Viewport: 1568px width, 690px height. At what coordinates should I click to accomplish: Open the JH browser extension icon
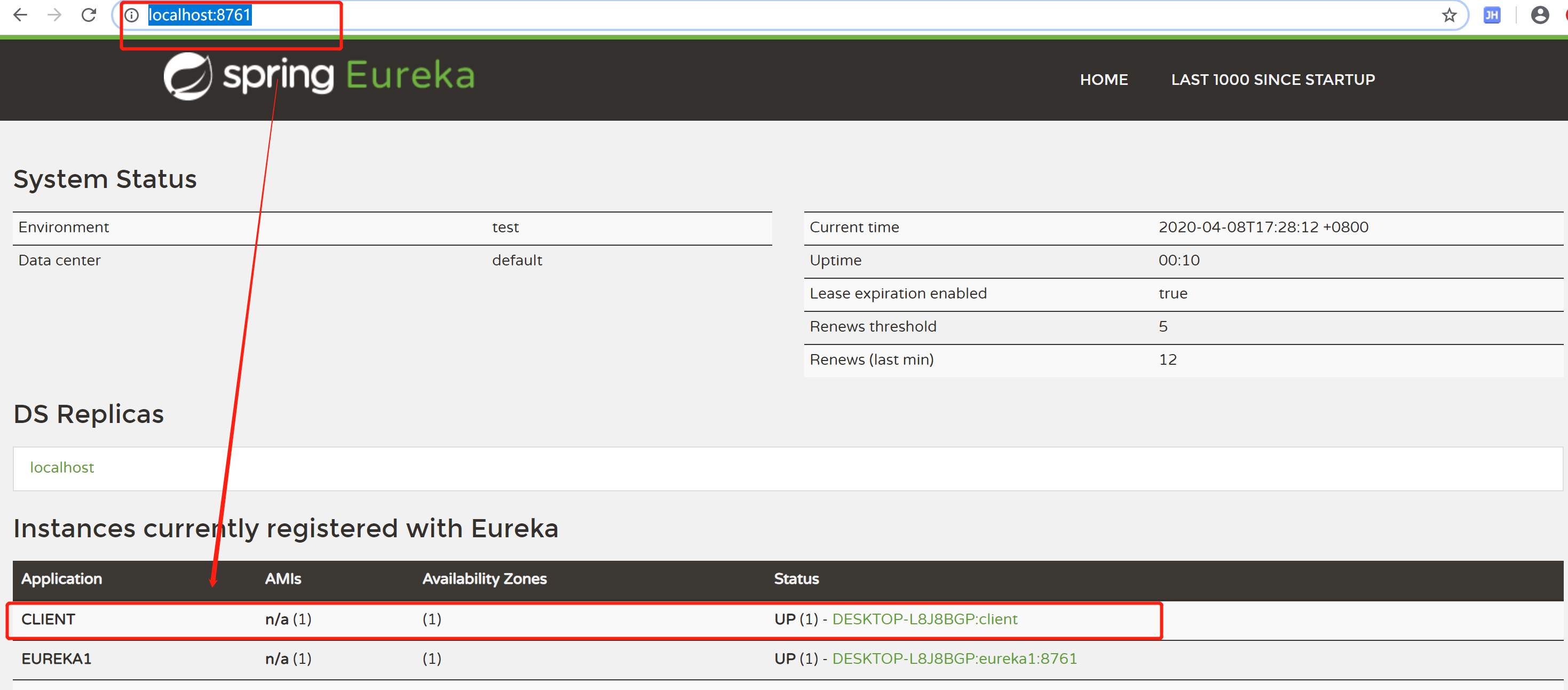(1491, 15)
